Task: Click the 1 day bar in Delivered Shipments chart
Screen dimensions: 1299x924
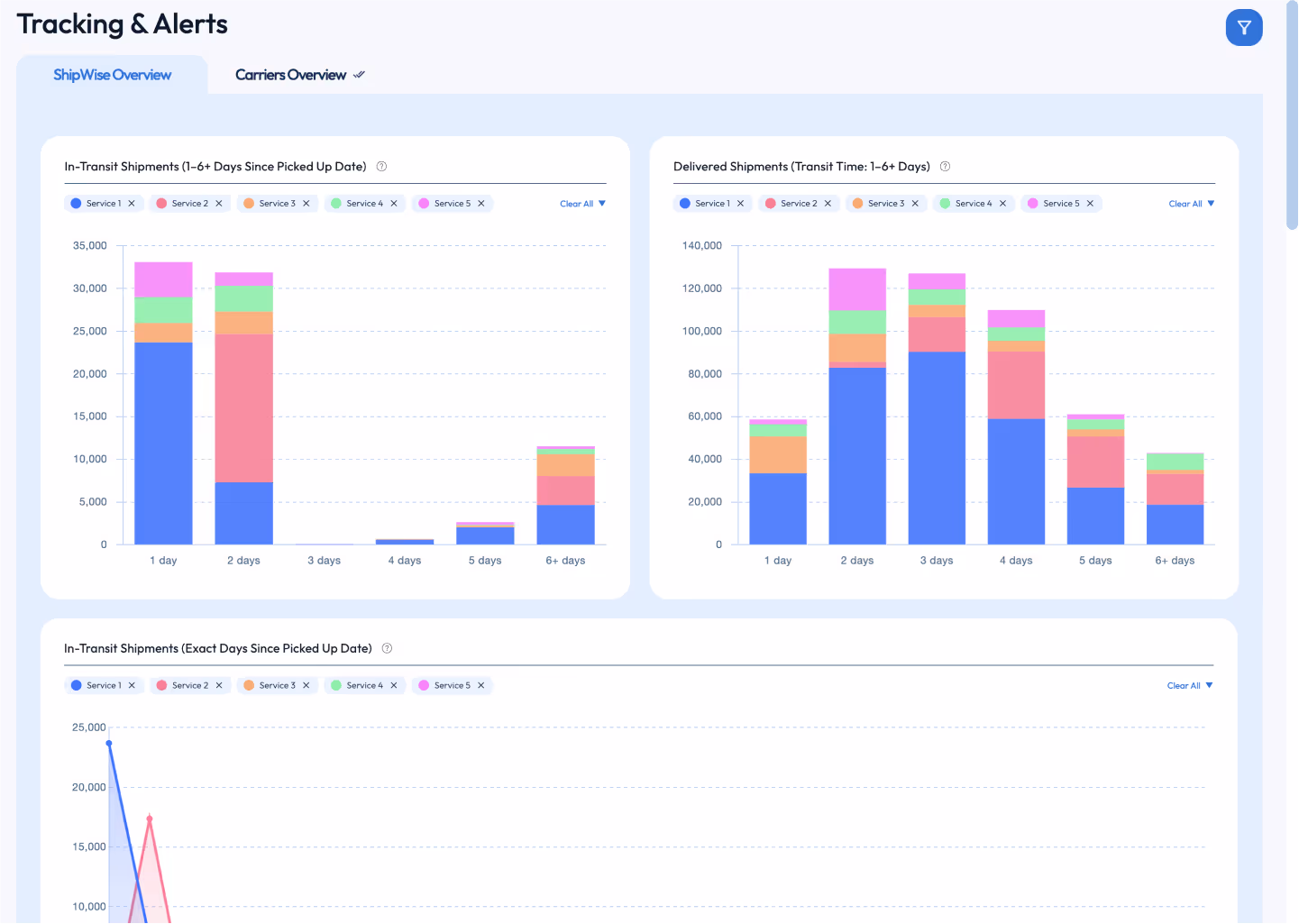Action: 778,482
